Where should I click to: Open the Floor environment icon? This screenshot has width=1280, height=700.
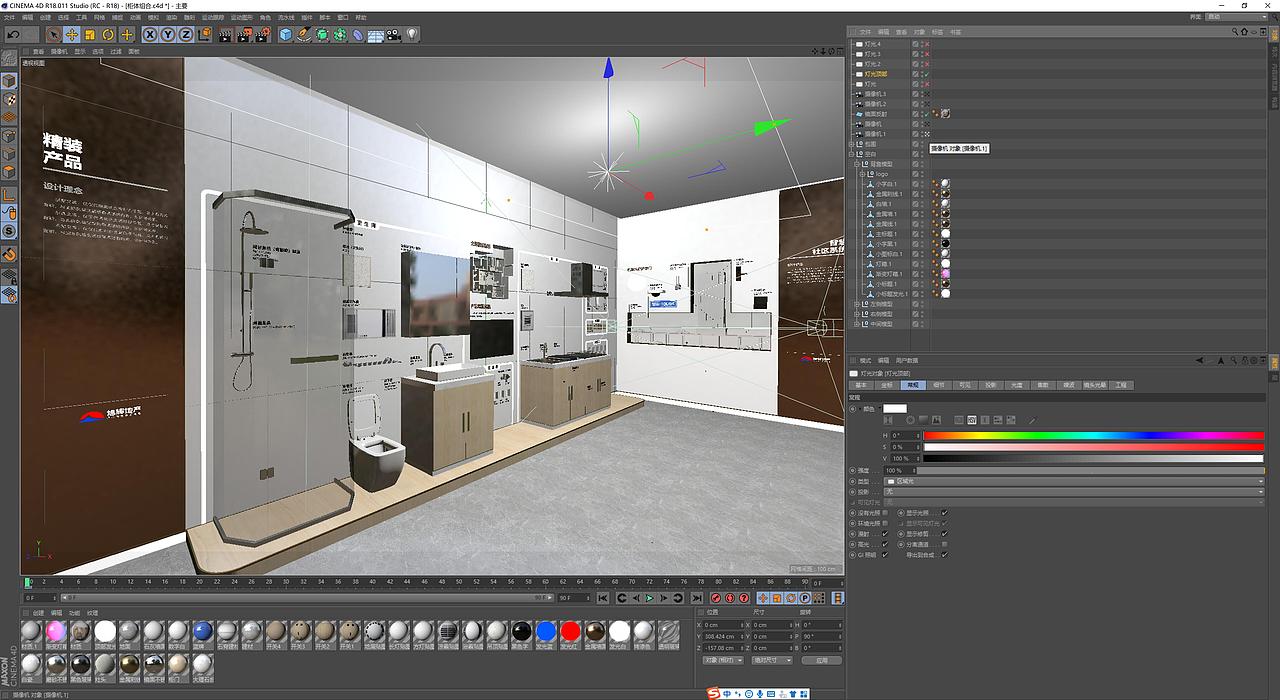(x=375, y=35)
